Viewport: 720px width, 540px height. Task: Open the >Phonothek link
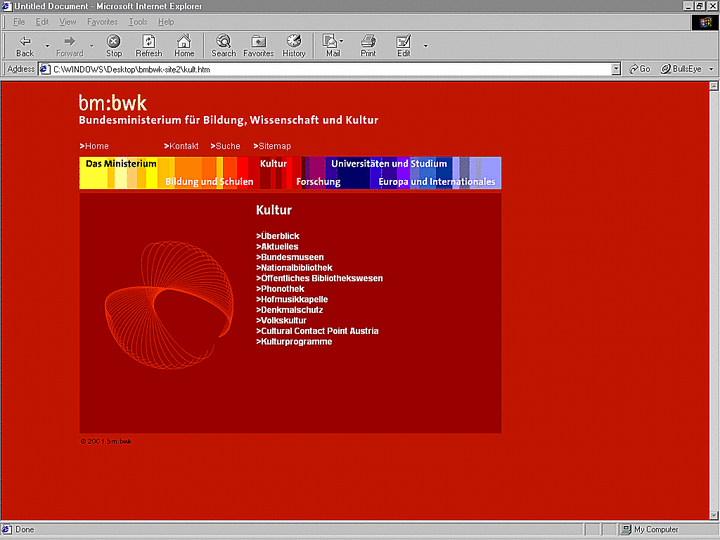pyautogui.click(x=280, y=289)
